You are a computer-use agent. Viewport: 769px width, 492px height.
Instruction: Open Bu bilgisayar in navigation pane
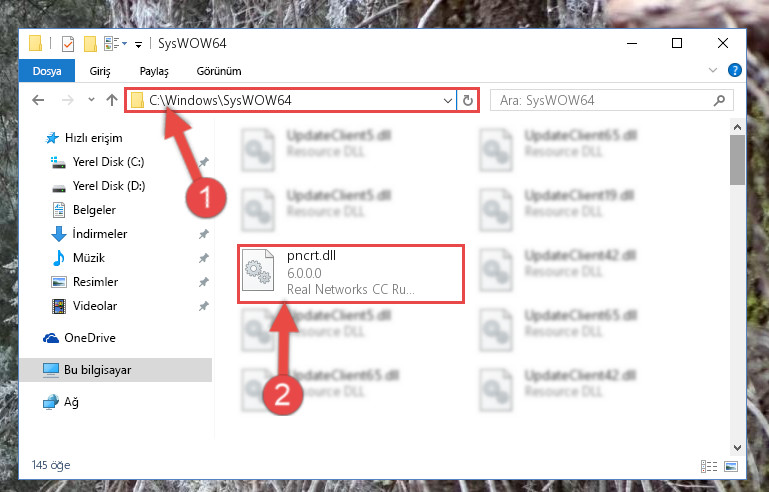116,370
